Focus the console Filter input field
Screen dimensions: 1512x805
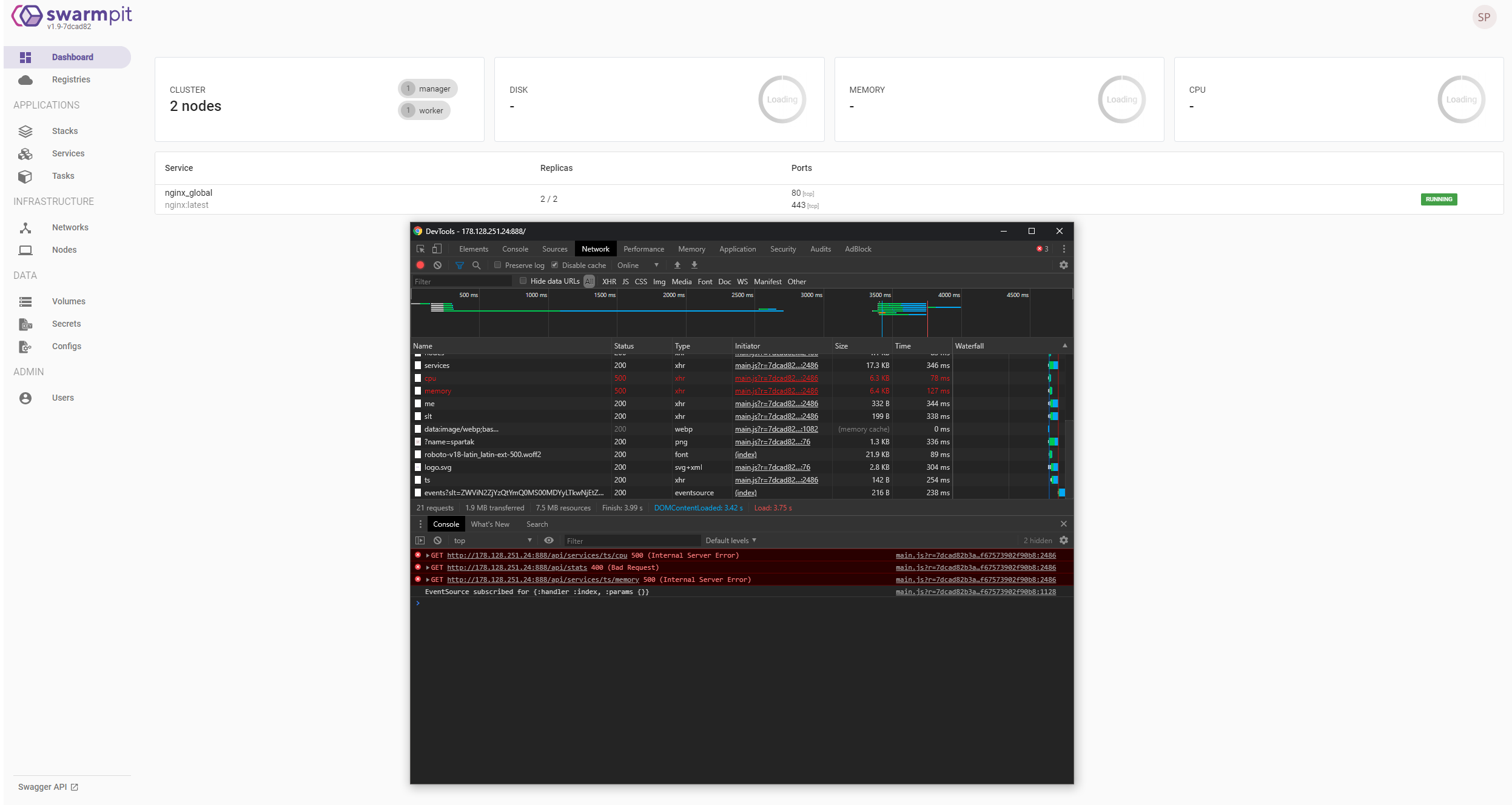631,541
